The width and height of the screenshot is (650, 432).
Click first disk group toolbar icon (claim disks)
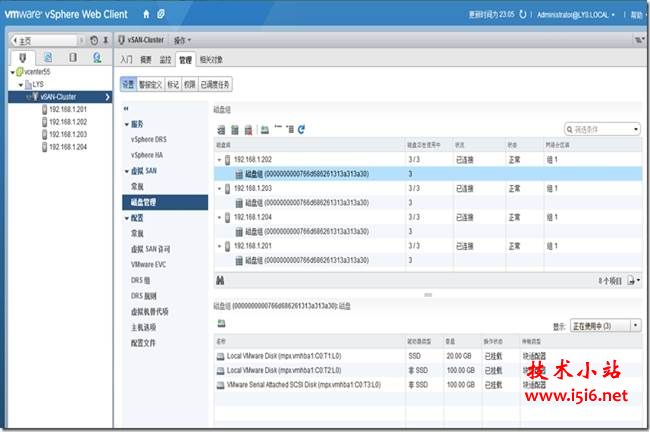pyautogui.click(x=221, y=130)
